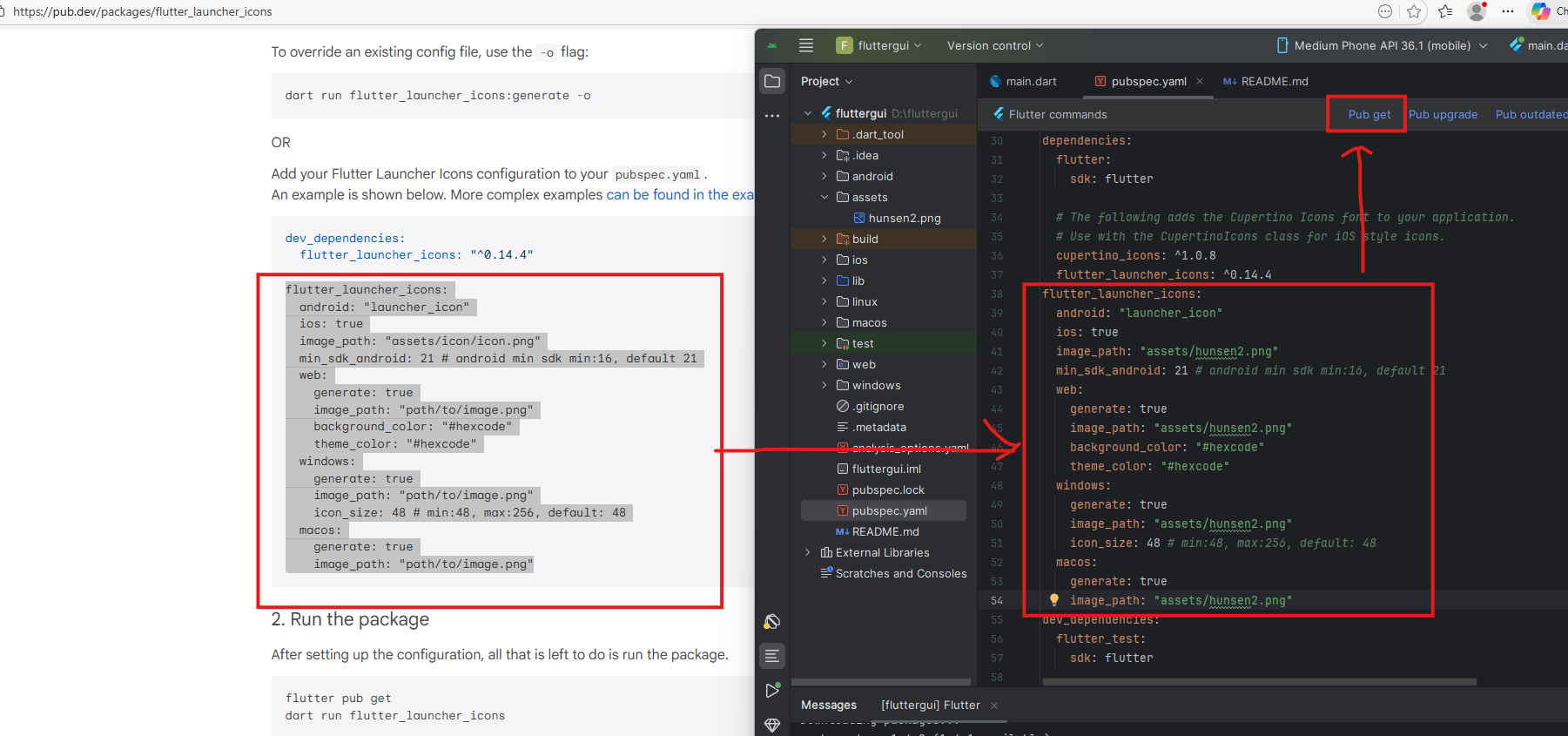Open the Copilot icon in browser toolbar
This screenshot has width=1568, height=736.
pos(1540,11)
